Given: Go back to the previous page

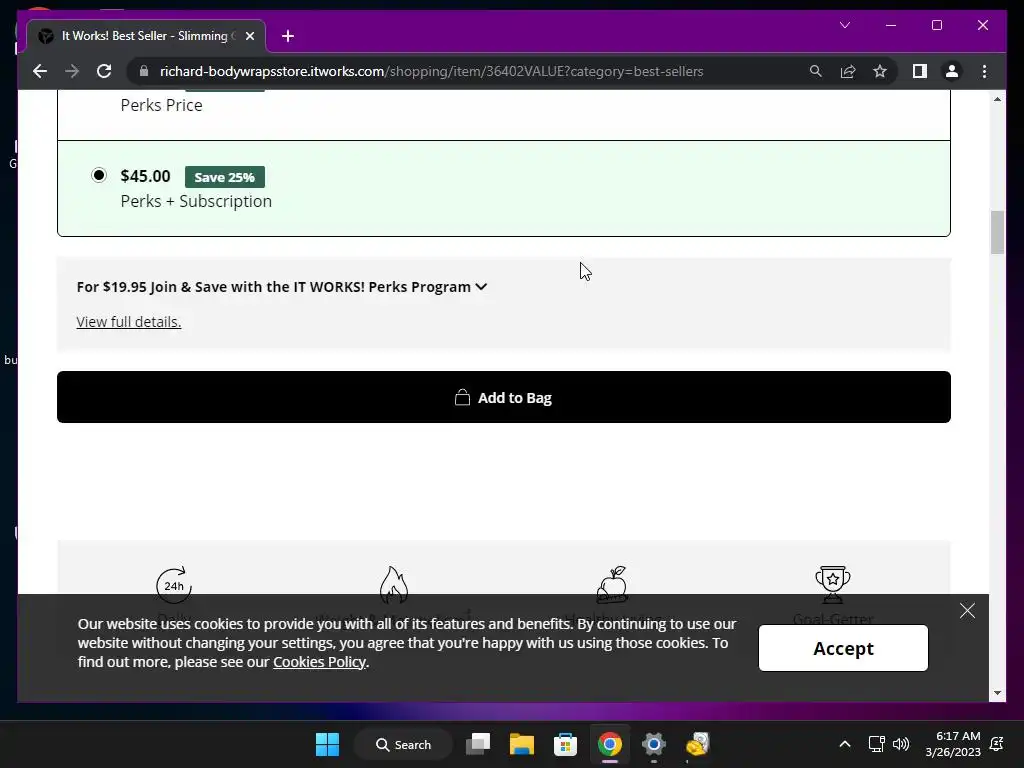Looking at the screenshot, I should [x=40, y=71].
